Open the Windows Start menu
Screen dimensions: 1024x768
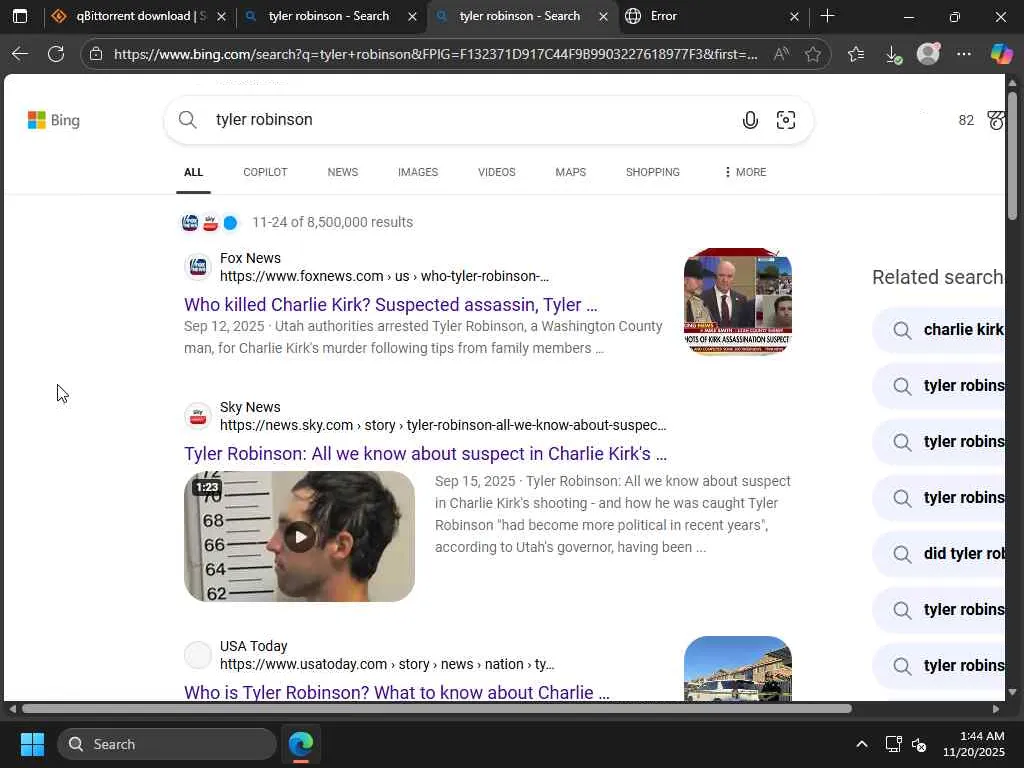click(32, 744)
